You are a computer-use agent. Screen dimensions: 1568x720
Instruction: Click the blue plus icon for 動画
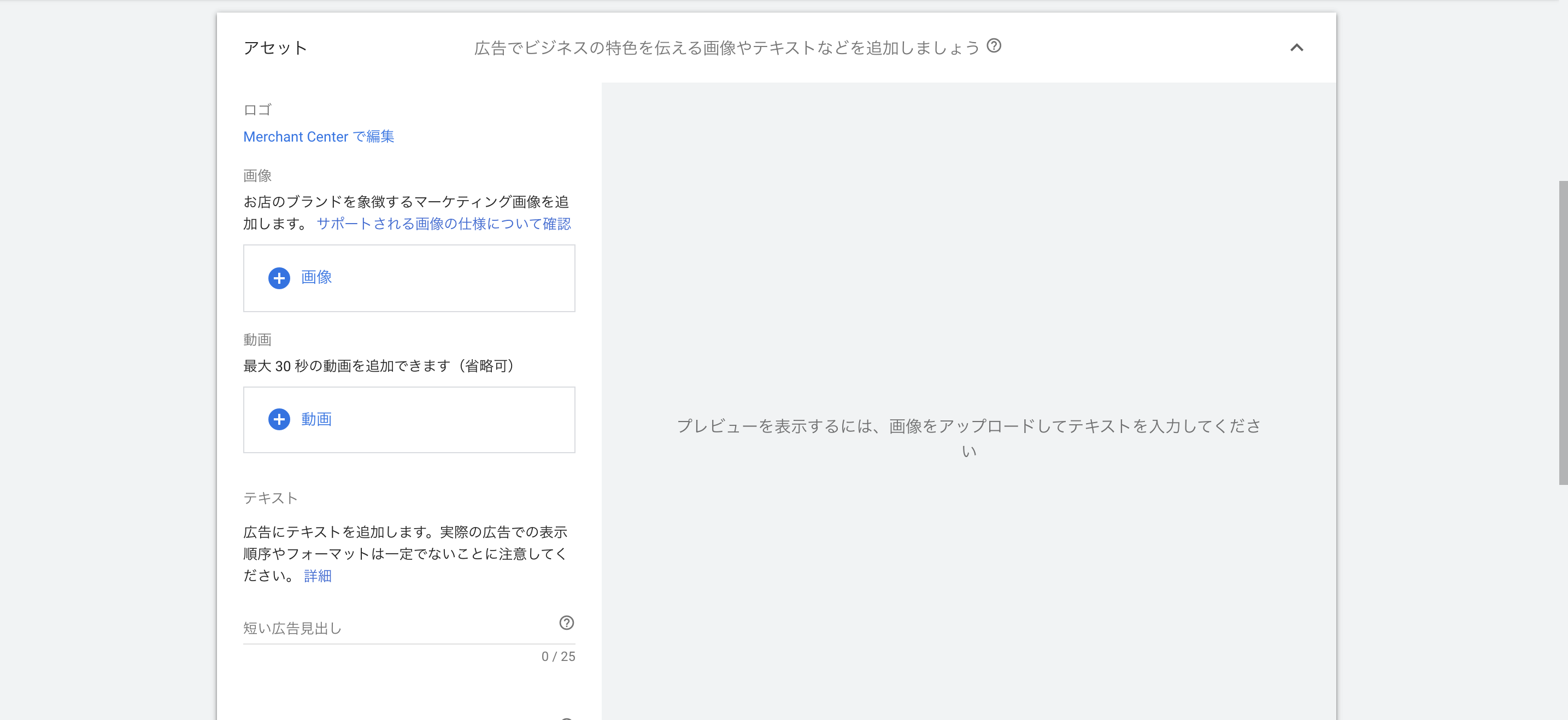[x=279, y=419]
